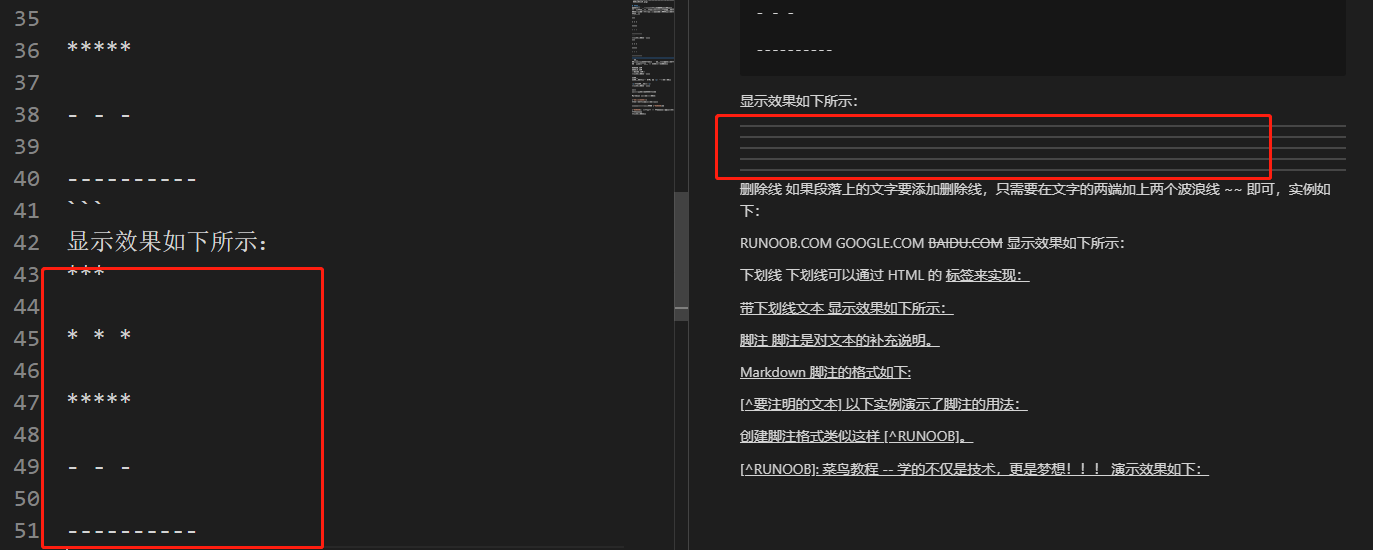Click 'Markdown 脚注的格式如下:' in the preview

point(826,372)
